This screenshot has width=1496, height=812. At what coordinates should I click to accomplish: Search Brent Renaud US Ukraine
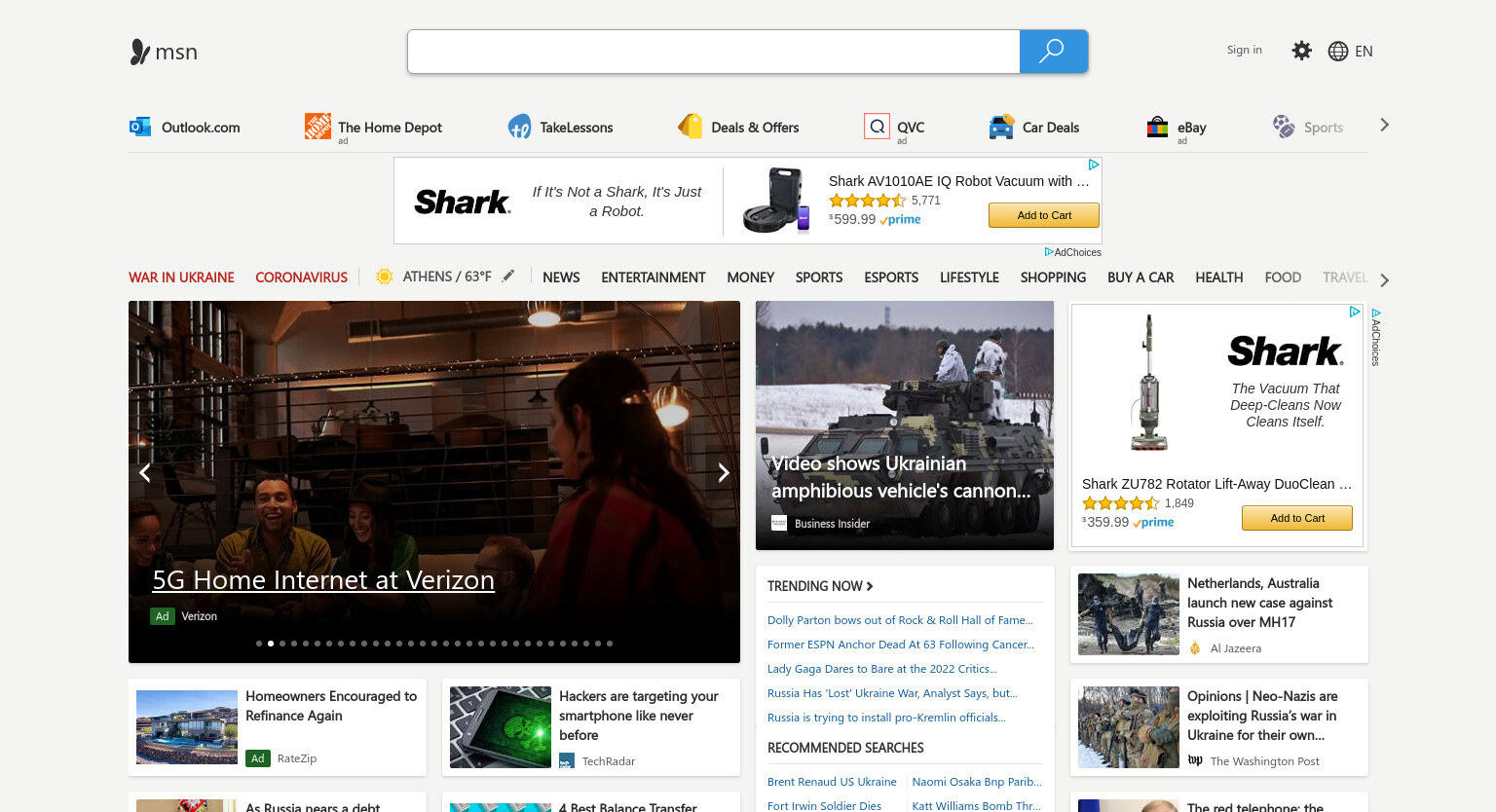[x=832, y=782]
